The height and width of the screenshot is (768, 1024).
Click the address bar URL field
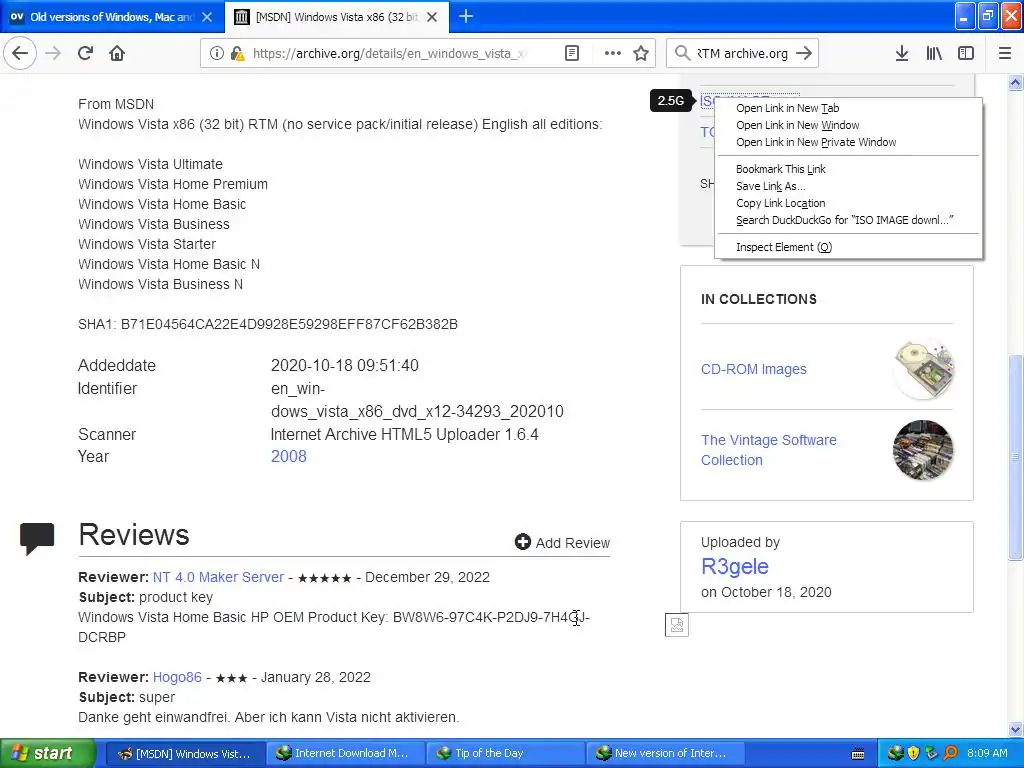(x=390, y=53)
